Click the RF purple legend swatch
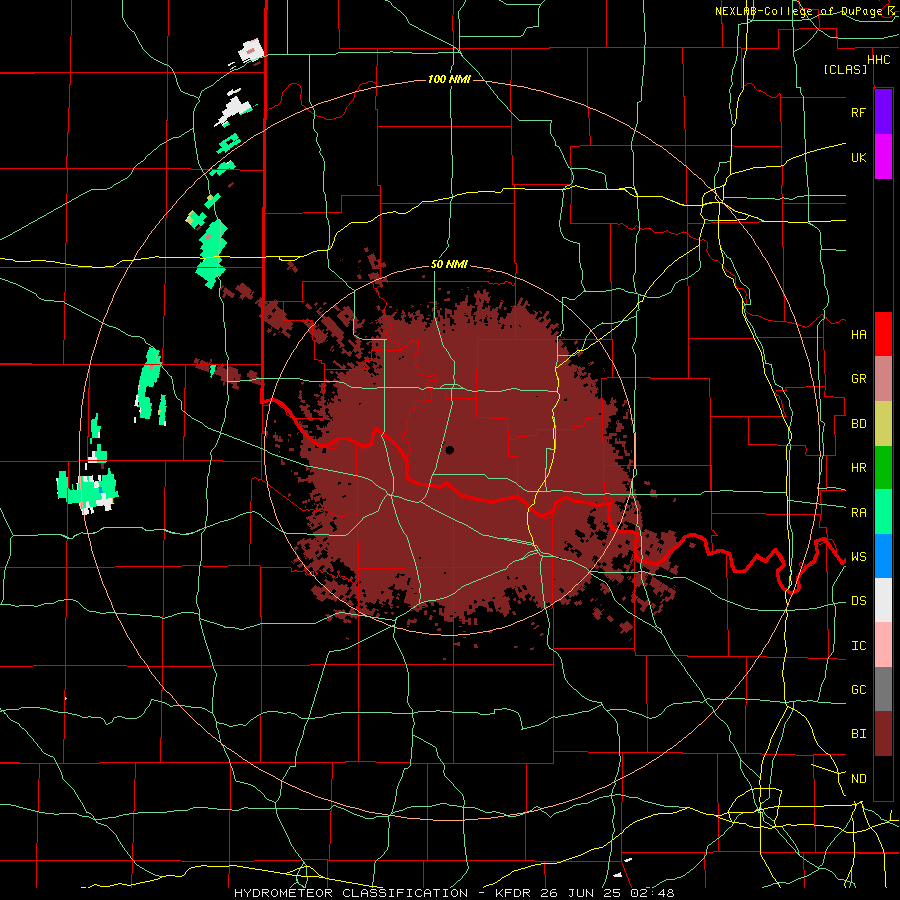The height and width of the screenshot is (900, 900). point(883,112)
